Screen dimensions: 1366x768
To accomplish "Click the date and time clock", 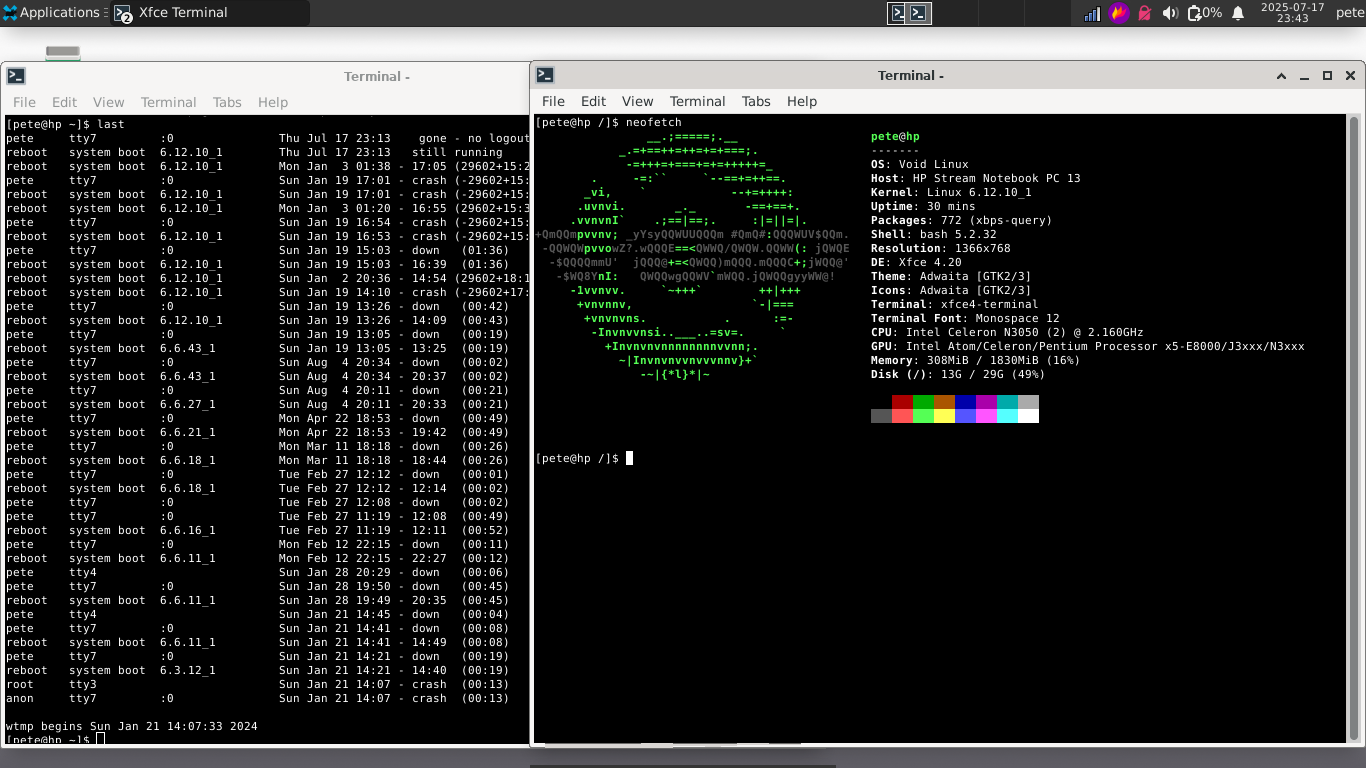I will [x=1292, y=13].
